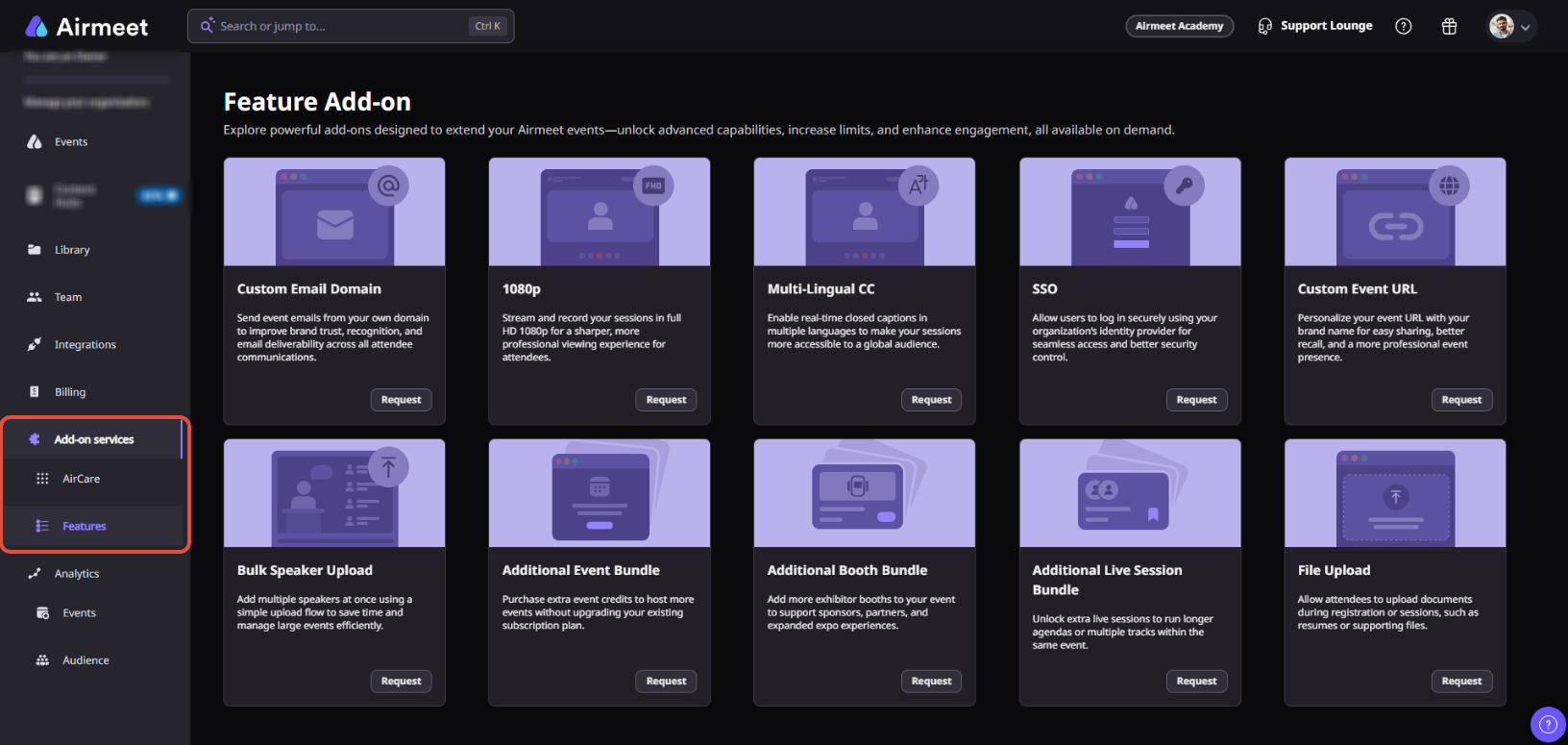Request the Custom Event URL add-on
This screenshot has width=1568, height=745.
coord(1461,400)
